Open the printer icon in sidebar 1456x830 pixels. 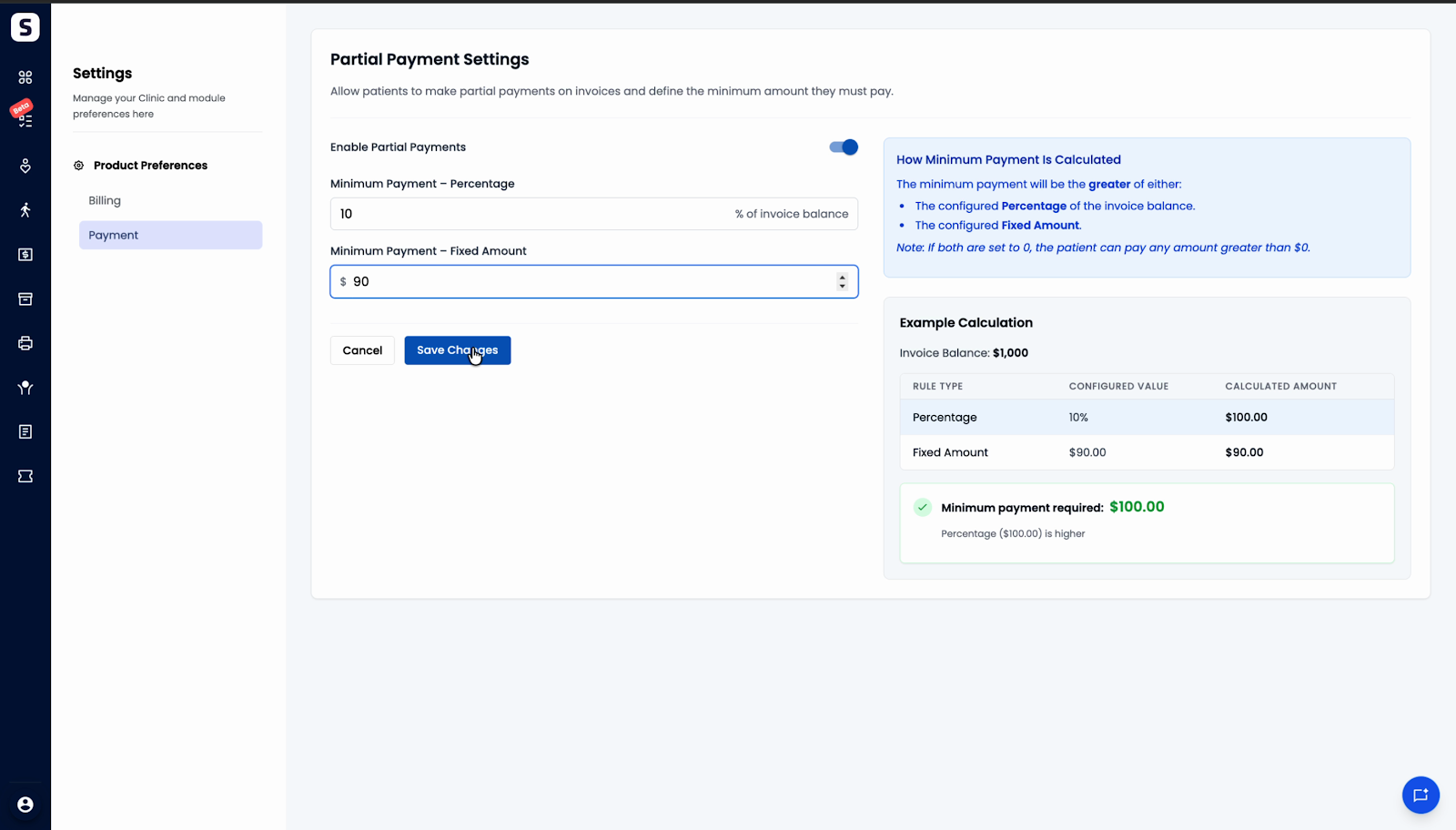25,343
